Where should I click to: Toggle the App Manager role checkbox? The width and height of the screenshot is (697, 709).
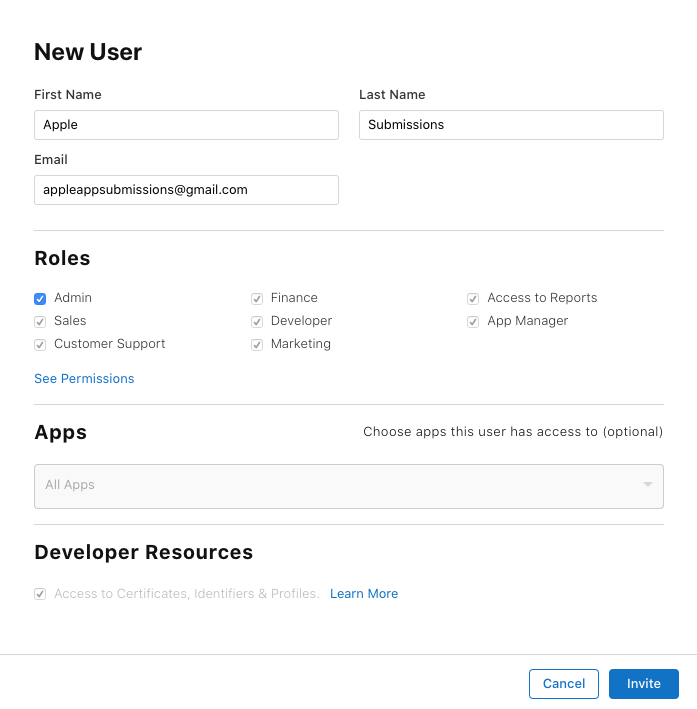tap(473, 321)
